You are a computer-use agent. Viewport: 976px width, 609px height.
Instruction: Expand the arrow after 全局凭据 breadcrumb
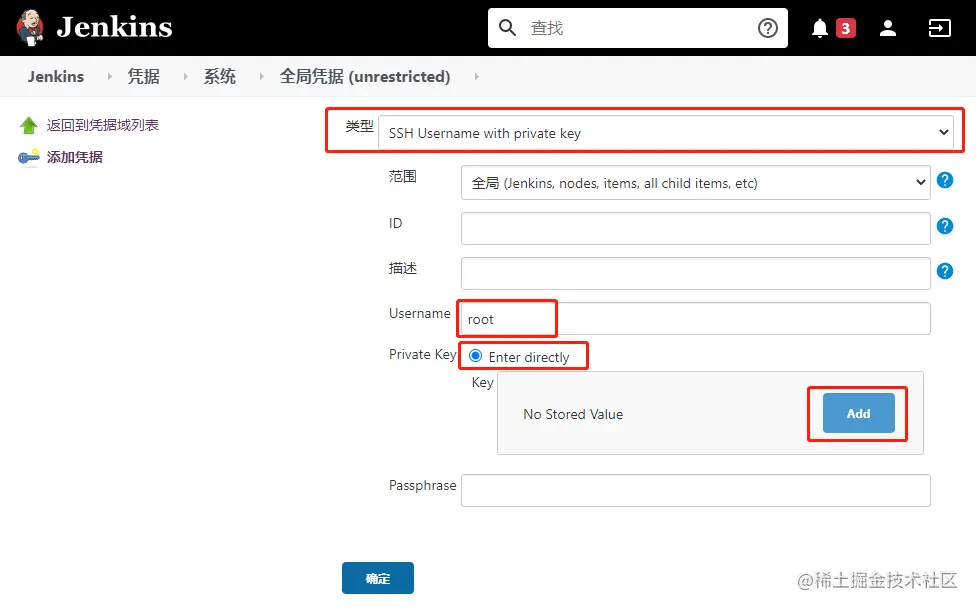click(477, 77)
